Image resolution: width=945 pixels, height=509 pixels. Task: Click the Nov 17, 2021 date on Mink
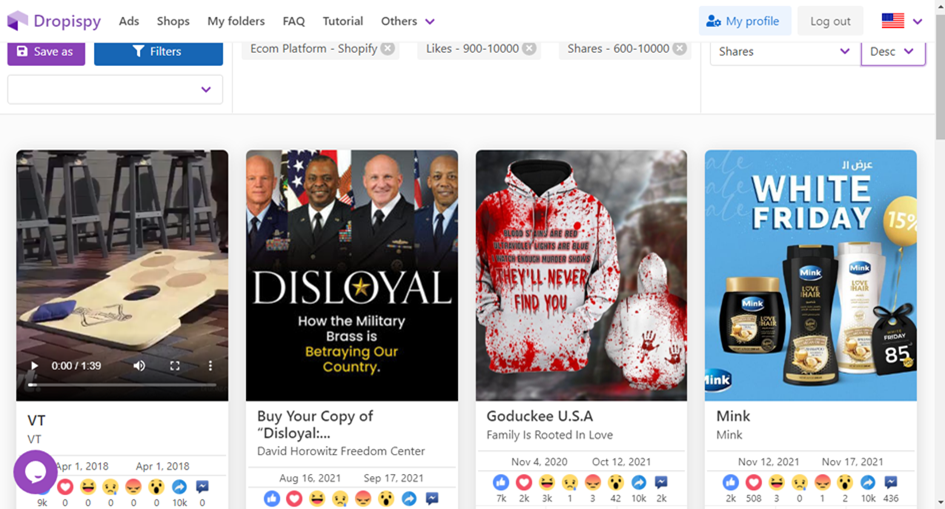click(x=852, y=462)
